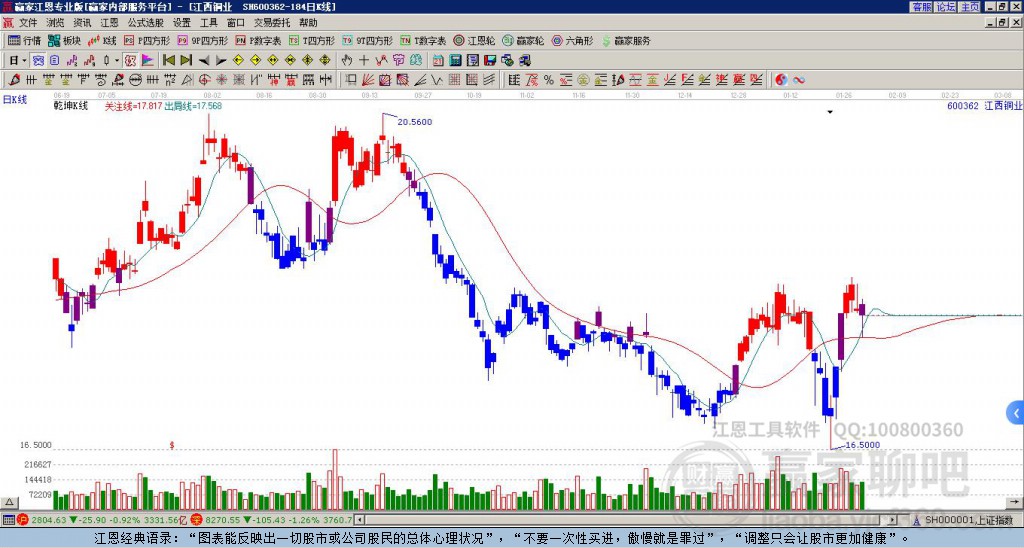Click the 日K线 label
Screen dimensions: 1024x548
coord(14,99)
